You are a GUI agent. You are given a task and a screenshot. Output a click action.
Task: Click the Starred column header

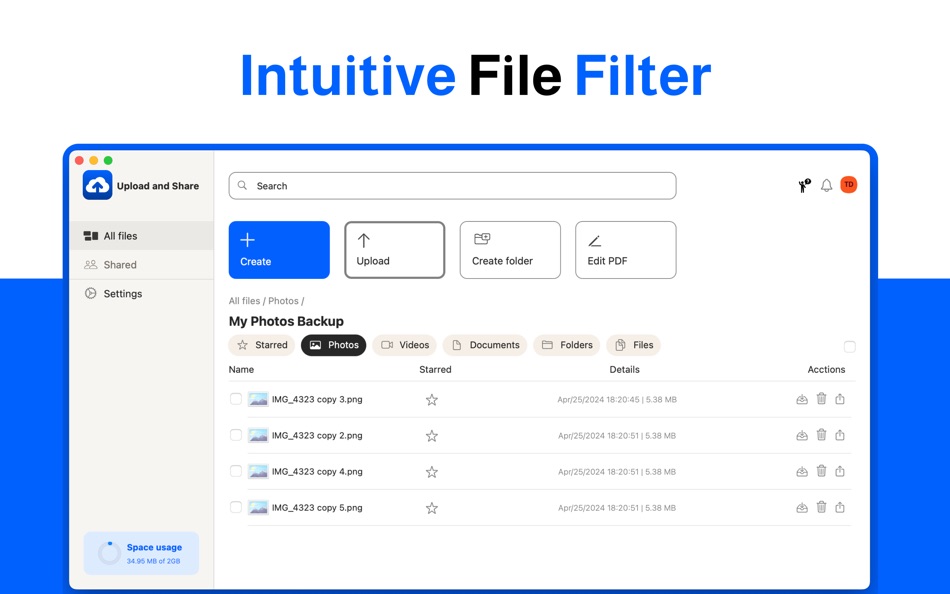(x=435, y=369)
